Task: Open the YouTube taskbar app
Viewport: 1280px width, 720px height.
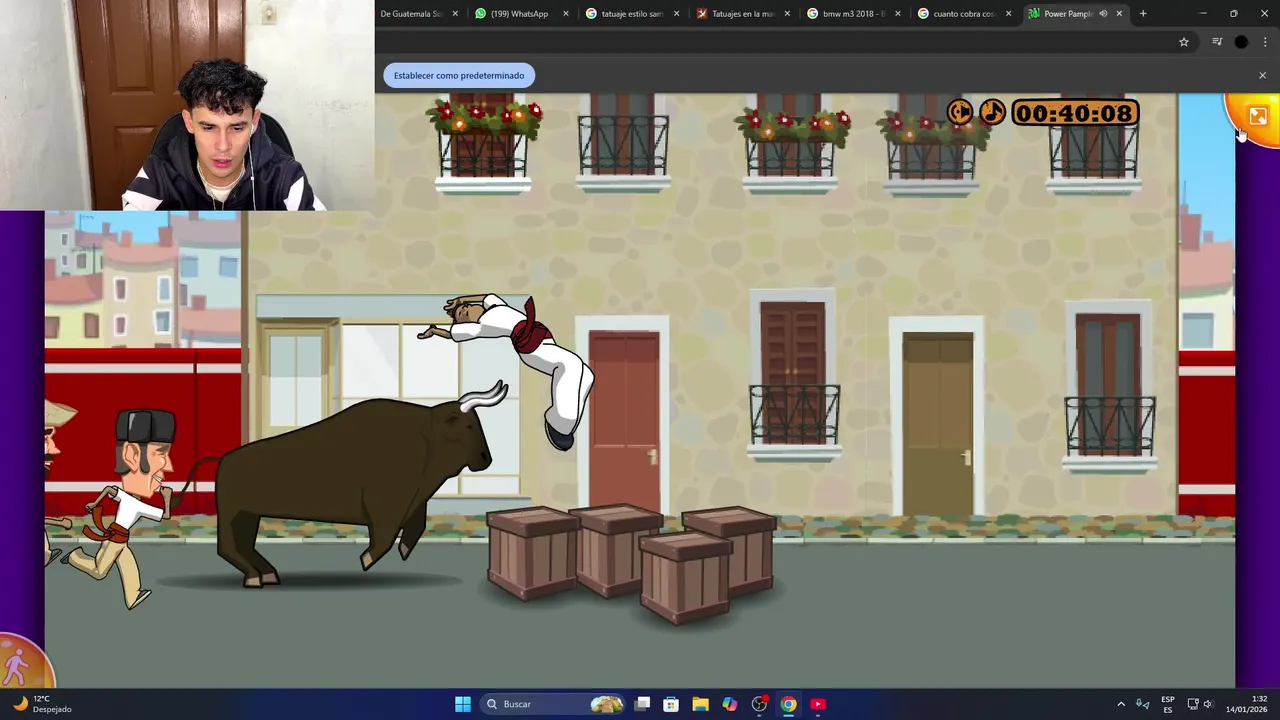Action: coord(818,704)
